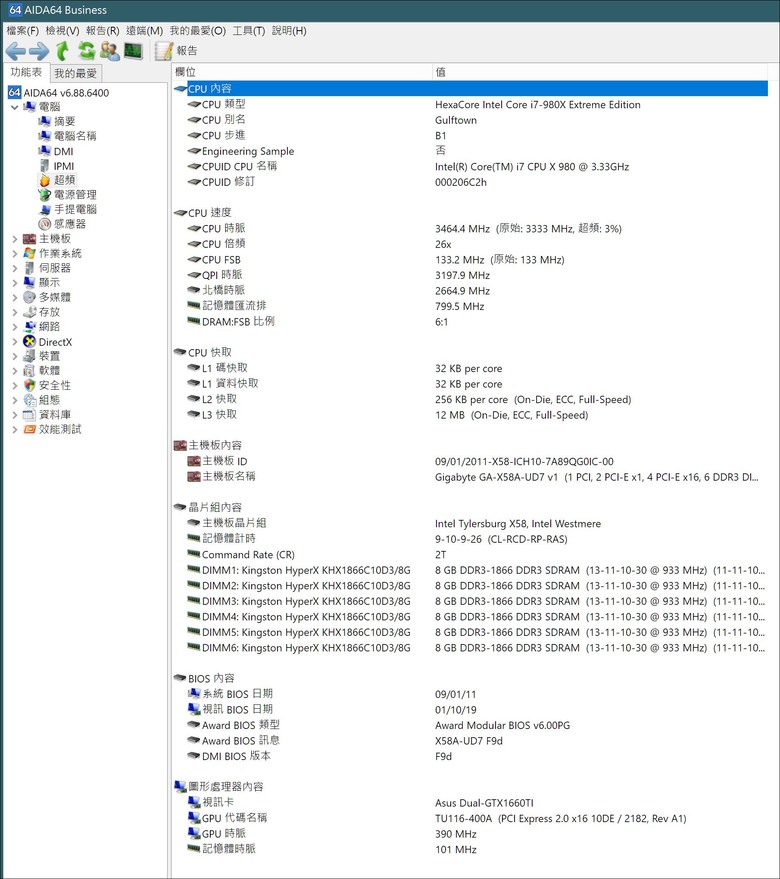Expand the 存放 tree node

[15, 312]
